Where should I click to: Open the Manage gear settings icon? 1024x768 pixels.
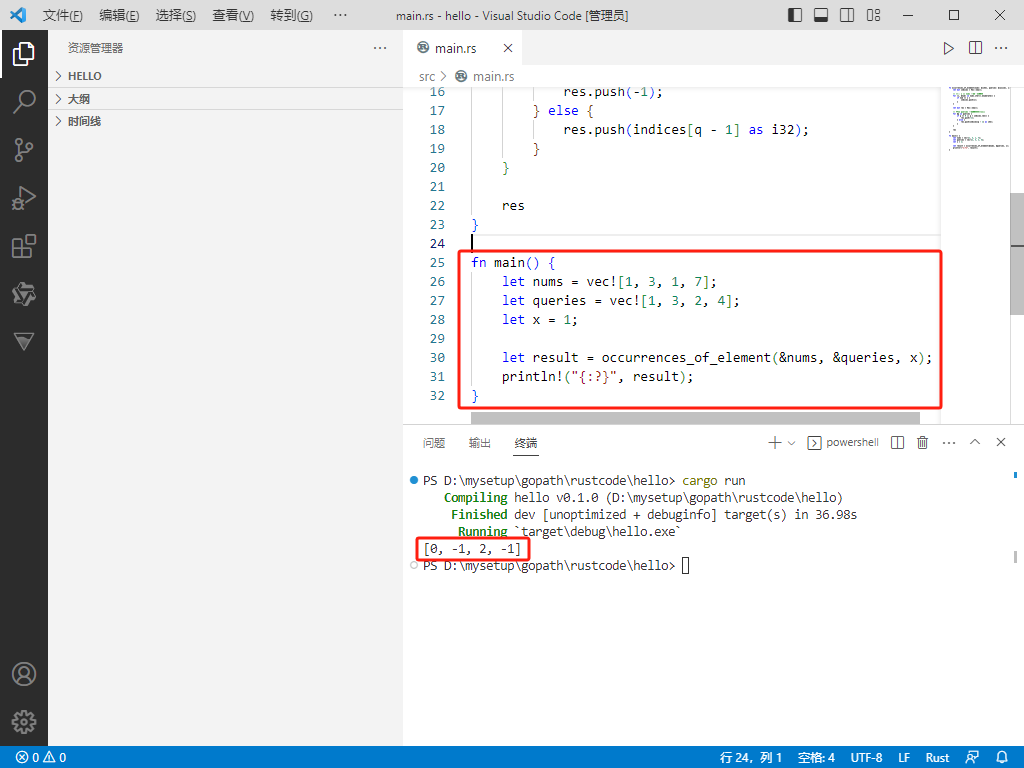[x=24, y=722]
